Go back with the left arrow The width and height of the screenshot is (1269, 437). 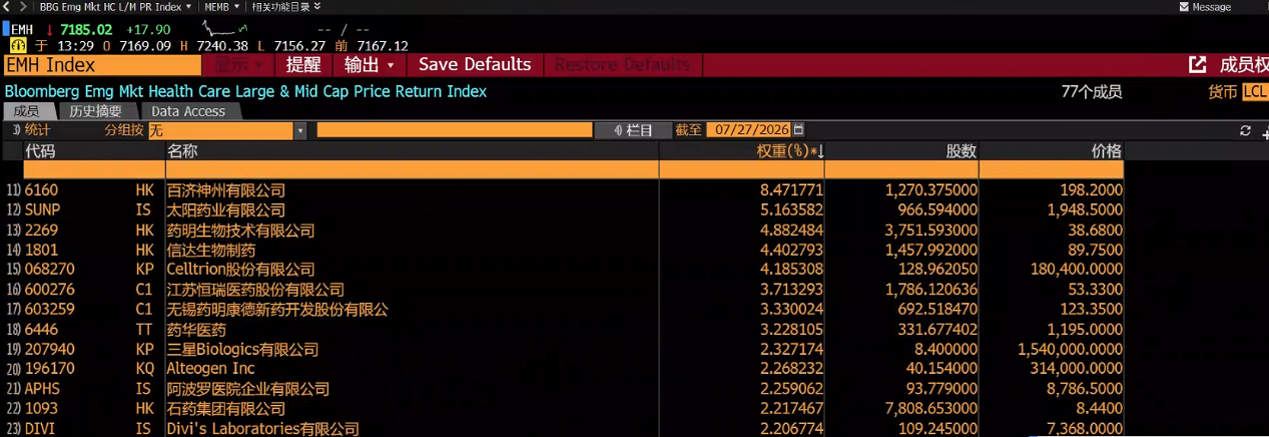click(8, 7)
